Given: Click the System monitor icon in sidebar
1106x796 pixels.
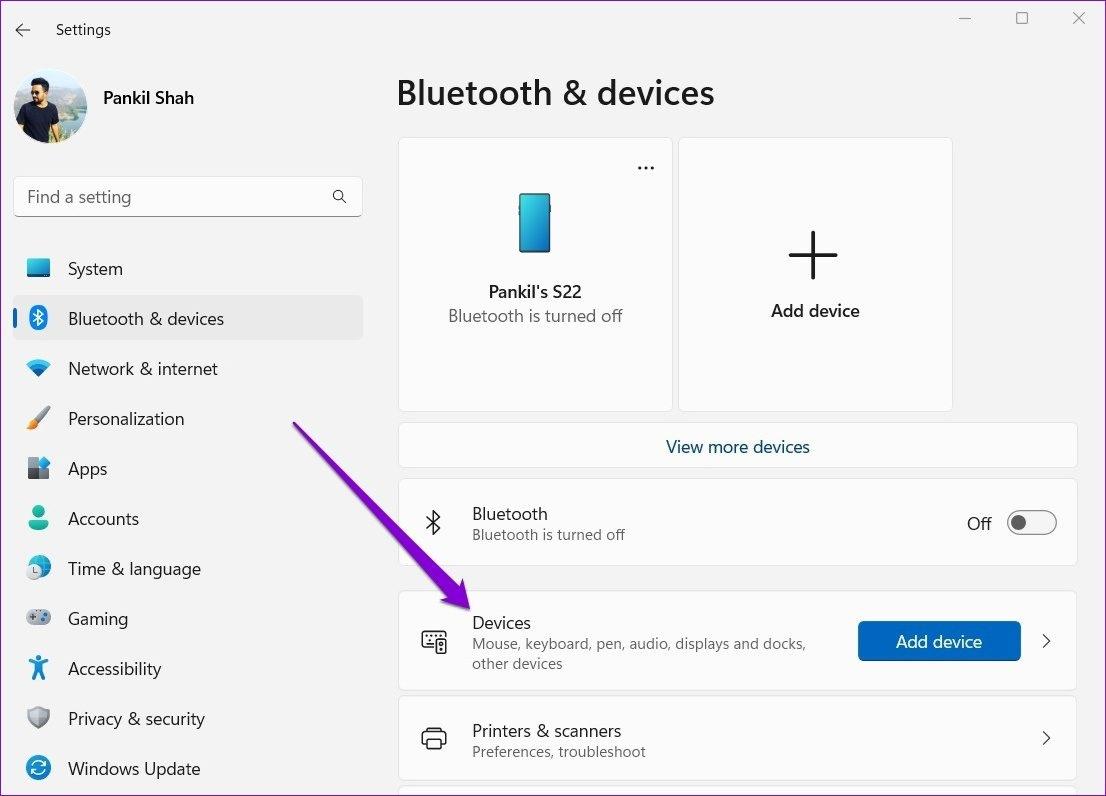Looking at the screenshot, I should point(38,269).
